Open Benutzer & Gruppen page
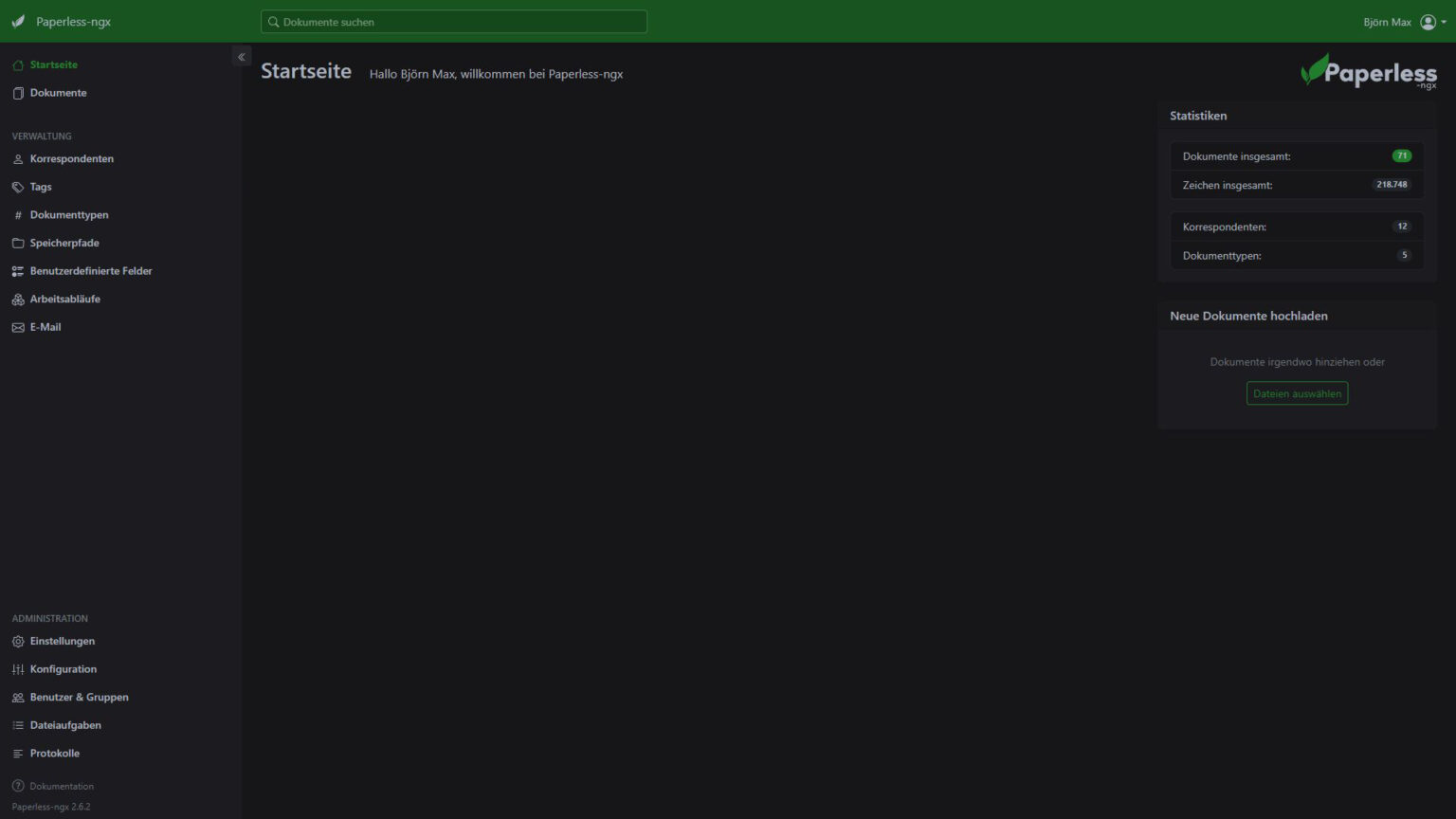This screenshot has width=1456, height=819. (79, 698)
